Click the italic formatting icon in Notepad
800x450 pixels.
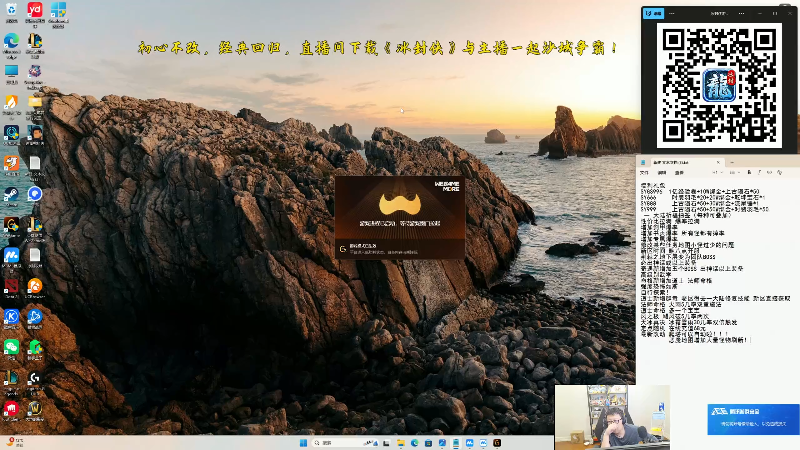pyautogui.click(x=759, y=172)
